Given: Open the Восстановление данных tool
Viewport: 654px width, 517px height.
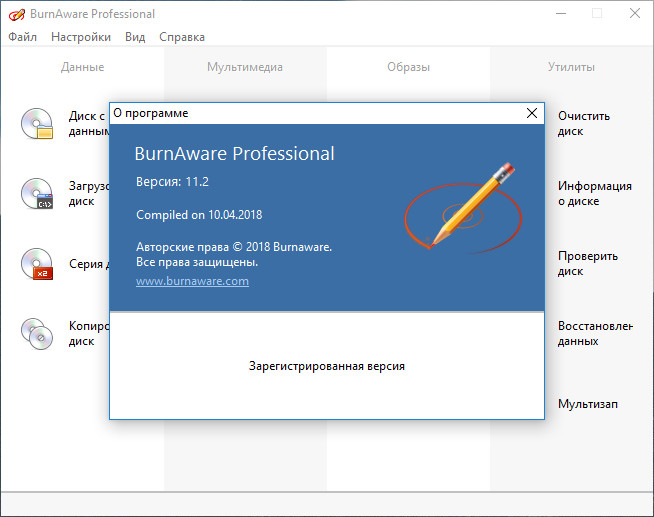Looking at the screenshot, I should (594, 333).
